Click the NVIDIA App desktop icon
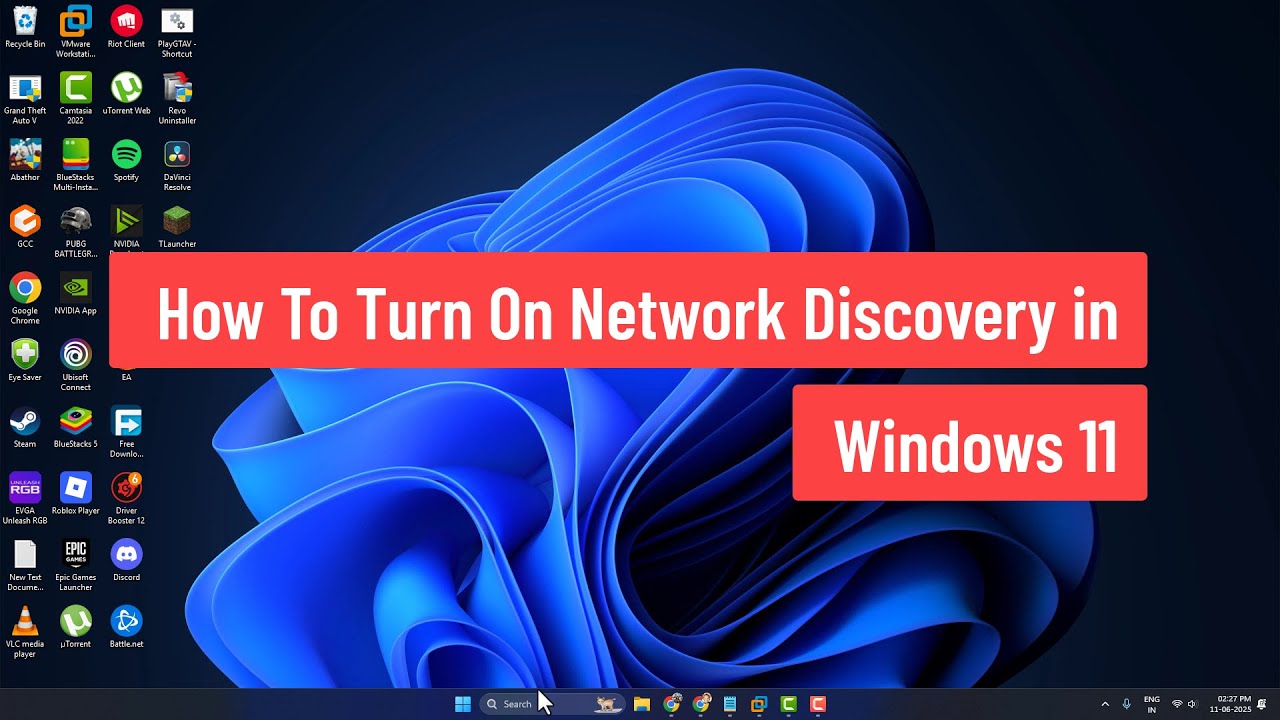Viewport: 1280px width, 720px height. [x=75, y=294]
